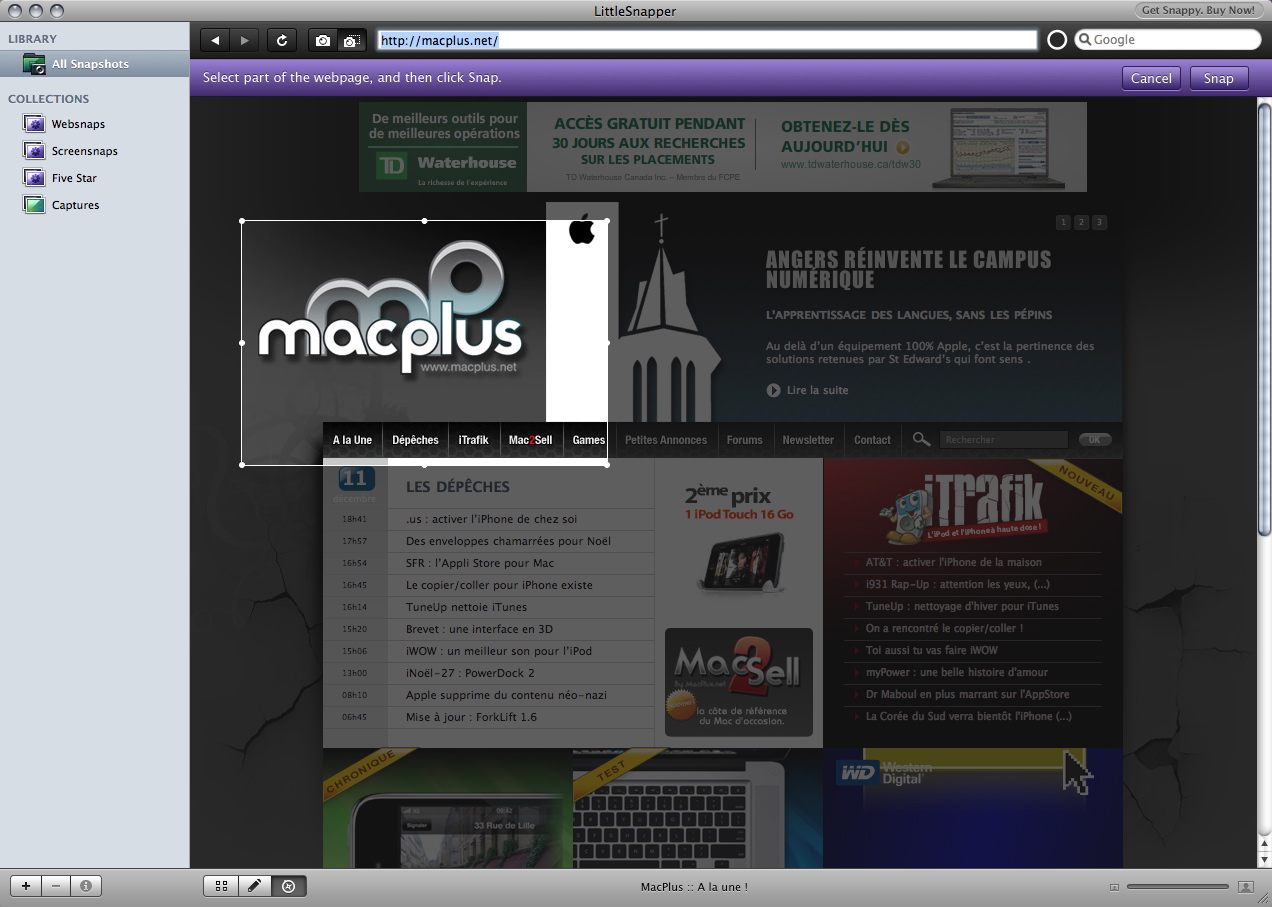Viewport: 1272px width, 907px height.
Task: Focus the Rechercher search field
Action: [1005, 440]
